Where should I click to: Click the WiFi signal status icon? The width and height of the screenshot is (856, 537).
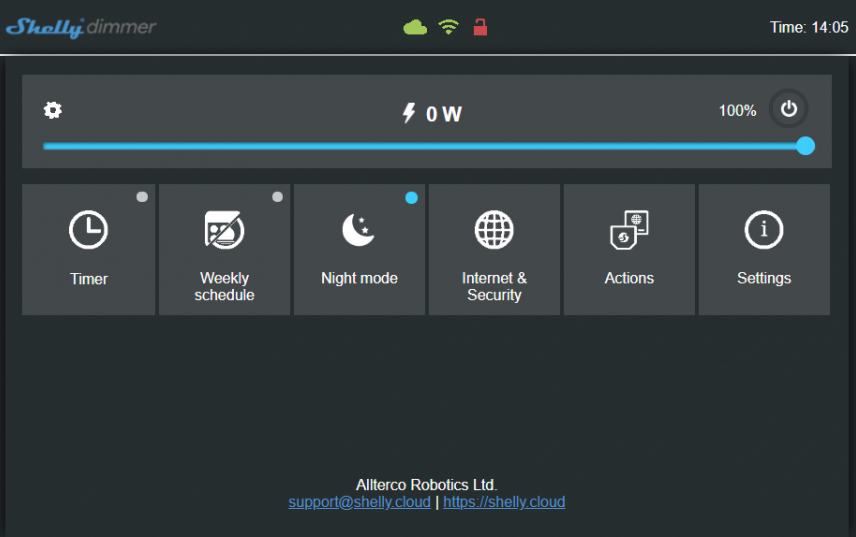point(448,27)
